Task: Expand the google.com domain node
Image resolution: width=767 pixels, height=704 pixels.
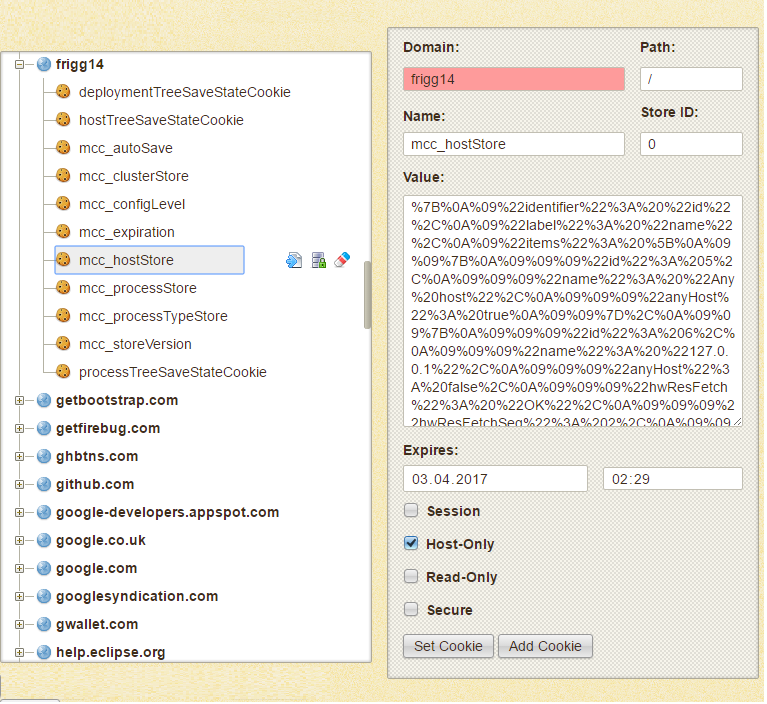Action: 19,569
